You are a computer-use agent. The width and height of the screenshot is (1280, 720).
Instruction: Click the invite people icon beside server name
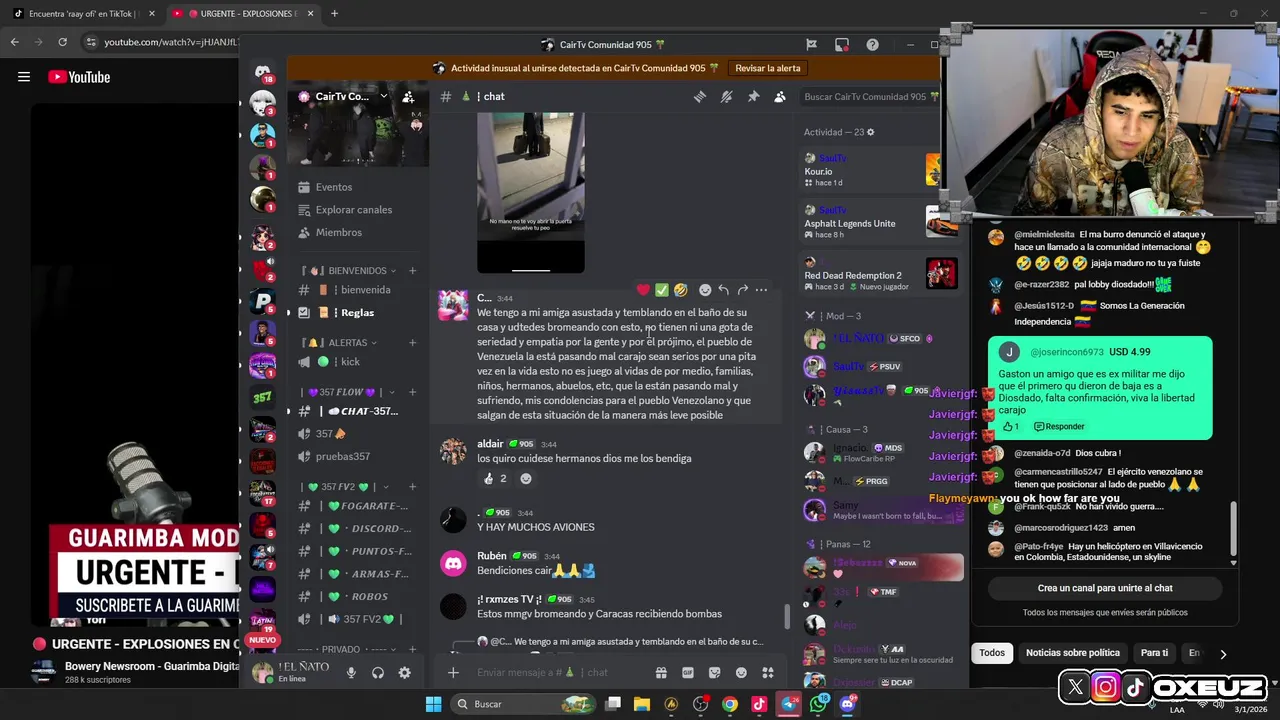408,97
